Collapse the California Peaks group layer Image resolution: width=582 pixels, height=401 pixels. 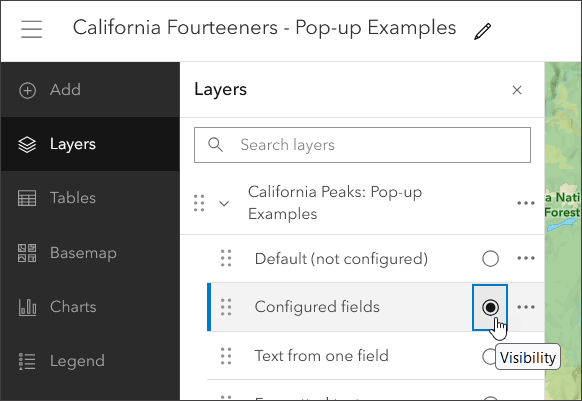coord(224,203)
